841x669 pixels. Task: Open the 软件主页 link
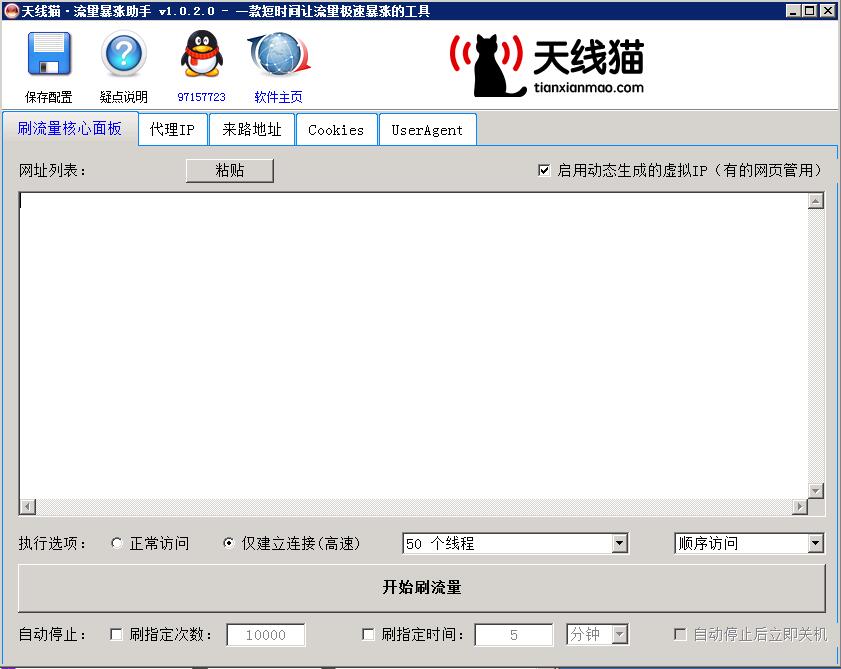(x=278, y=97)
